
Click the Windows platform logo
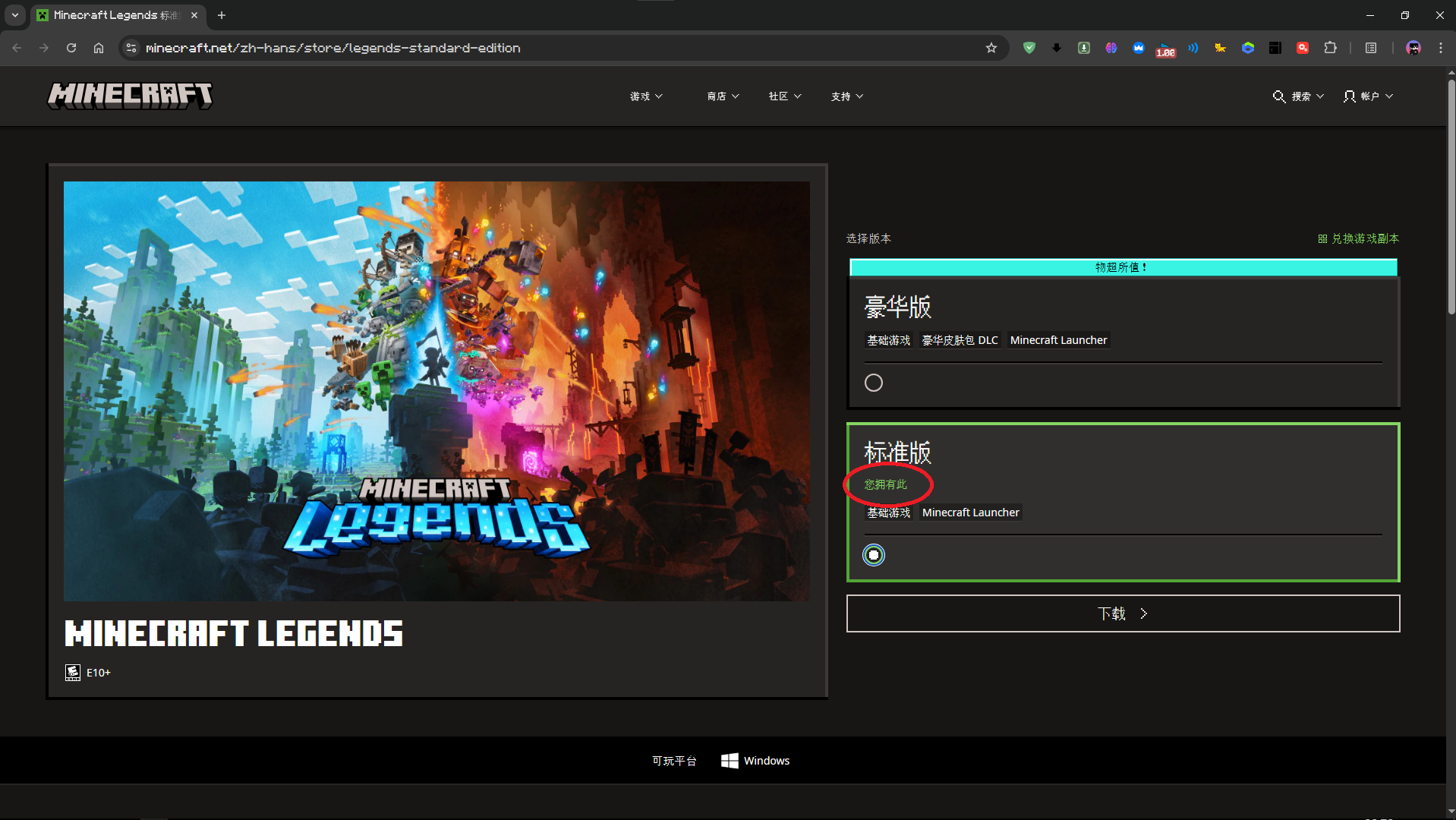[x=730, y=761]
